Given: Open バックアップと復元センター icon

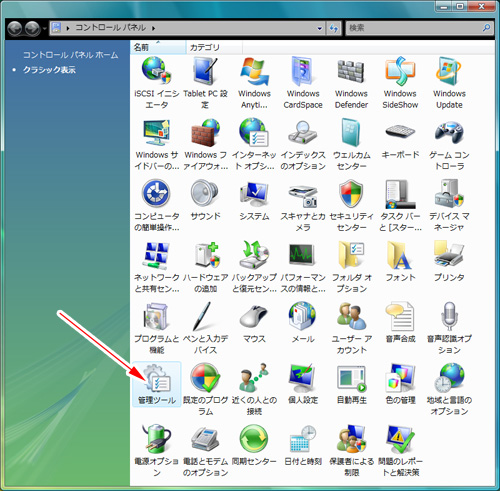Looking at the screenshot, I should click(254, 255).
